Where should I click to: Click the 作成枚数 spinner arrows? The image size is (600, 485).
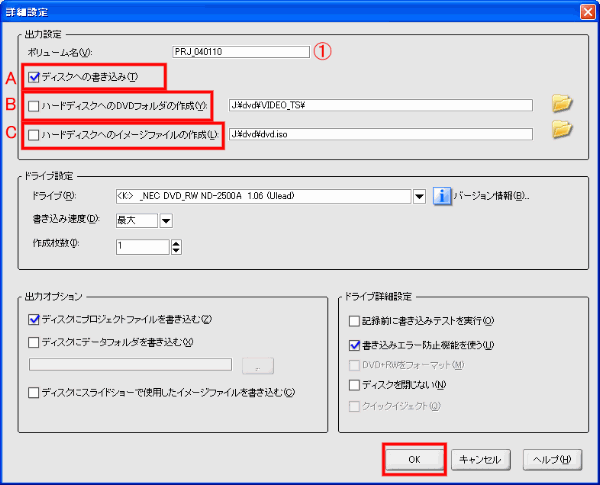point(177,246)
